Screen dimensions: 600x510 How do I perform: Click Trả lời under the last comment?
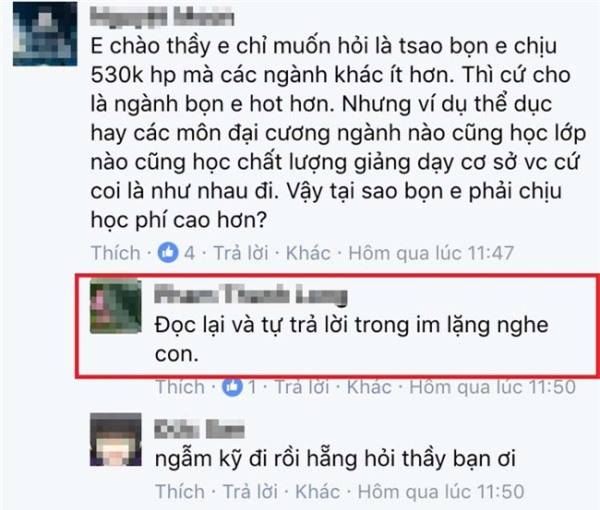(x=250, y=492)
